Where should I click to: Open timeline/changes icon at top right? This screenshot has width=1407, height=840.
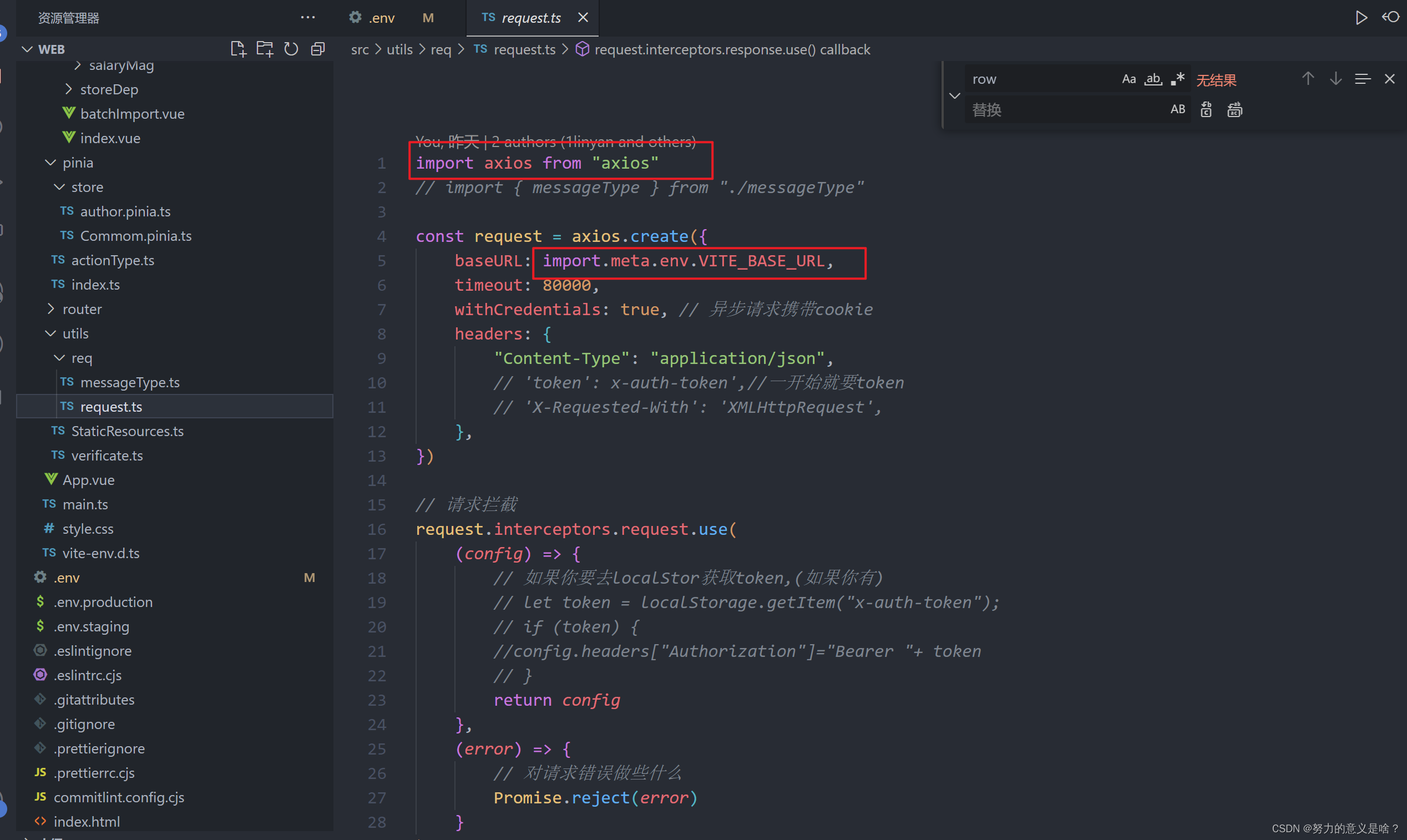(x=1390, y=18)
